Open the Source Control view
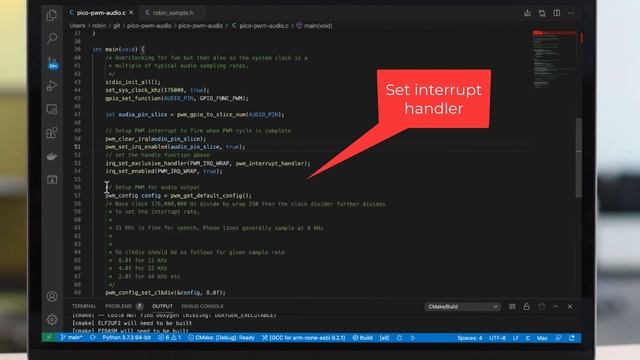Screen dimensions: 640x360 click(52, 63)
